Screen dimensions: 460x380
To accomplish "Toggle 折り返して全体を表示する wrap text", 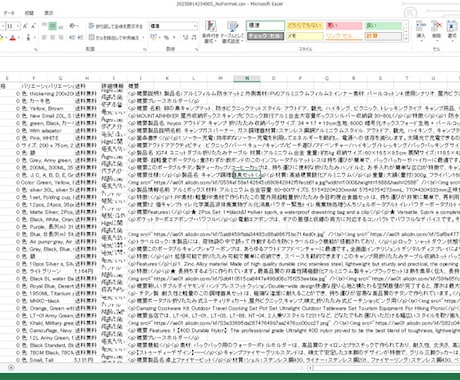I will [x=115, y=26].
